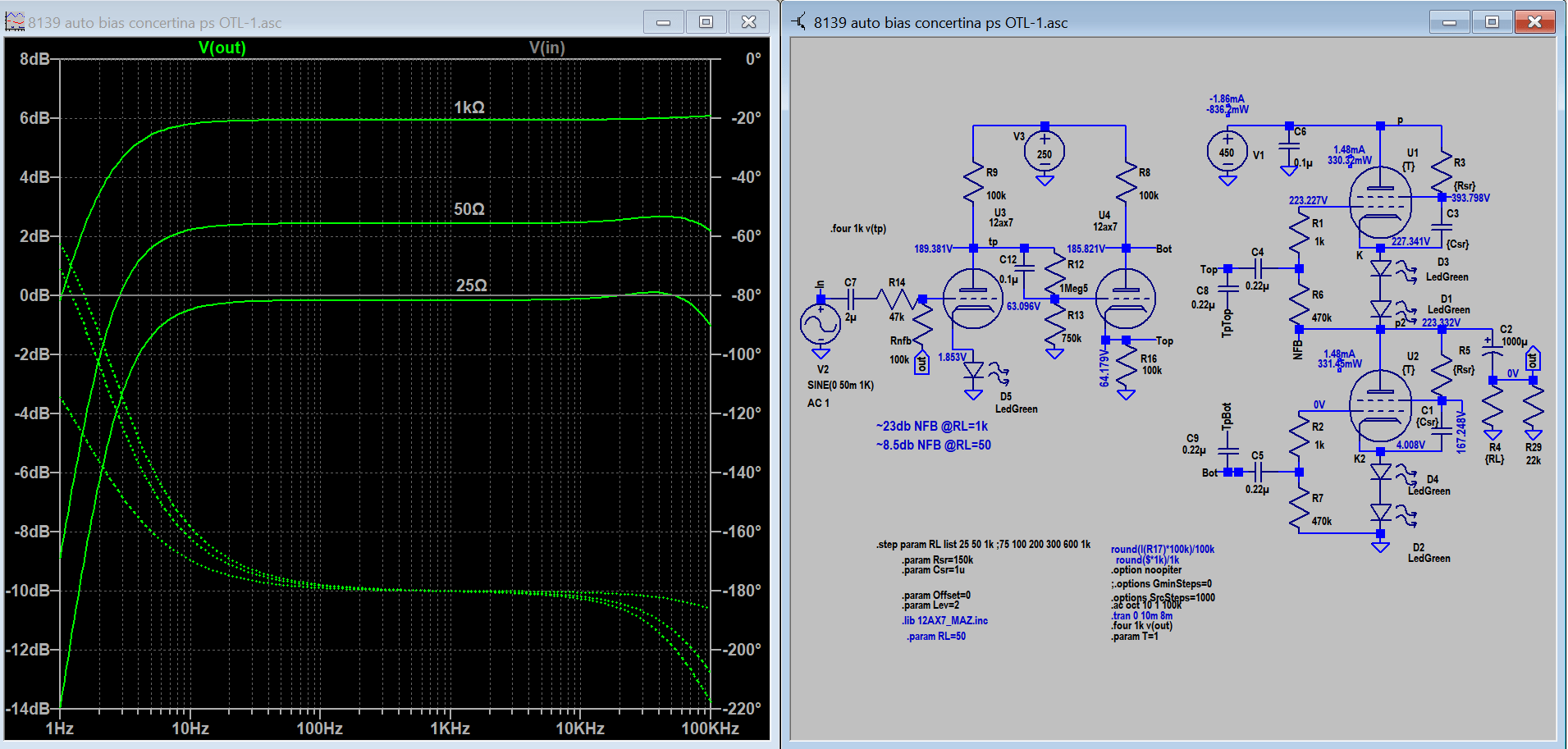Image resolution: width=1568 pixels, height=749 pixels.
Task: Select resistor R6 470k symbol
Action: (1299, 305)
